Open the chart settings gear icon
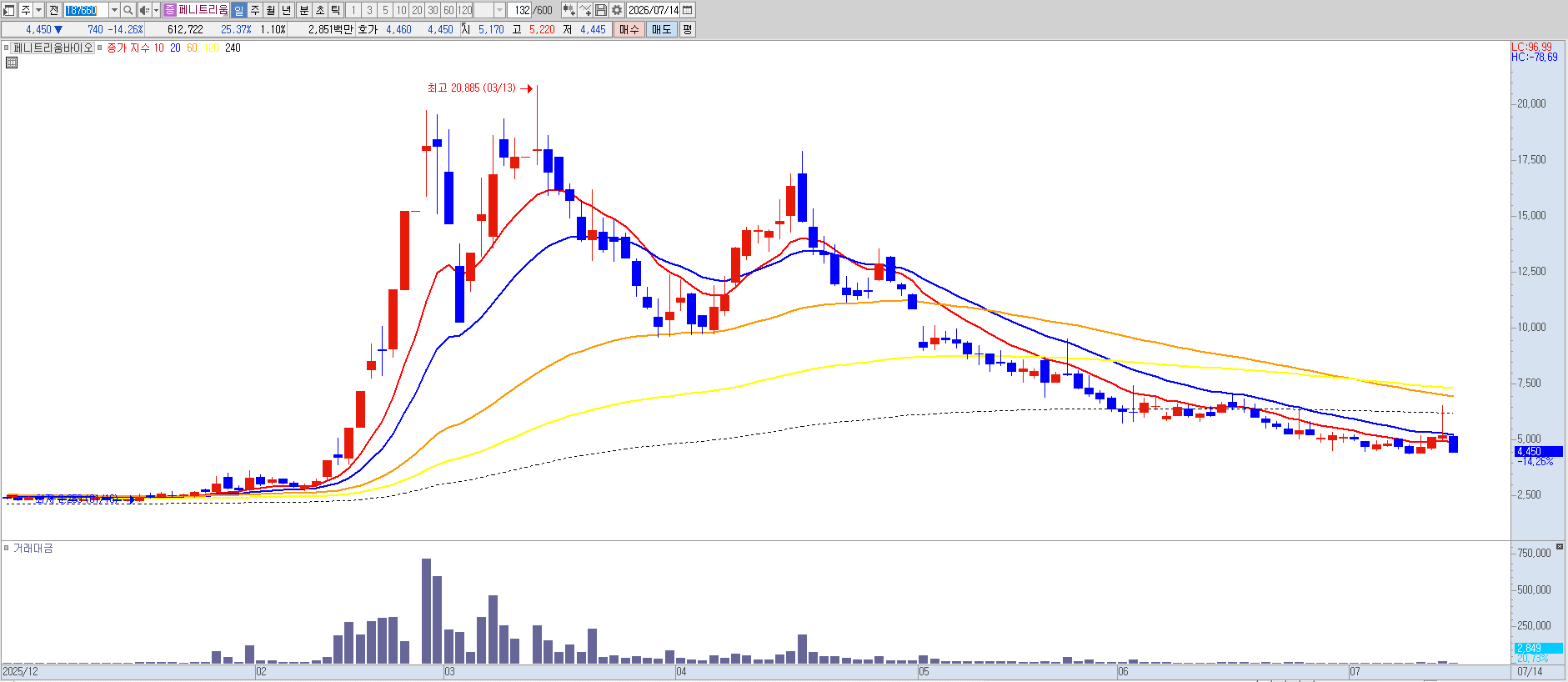Image resolution: width=1568 pixels, height=682 pixels. 617,10
